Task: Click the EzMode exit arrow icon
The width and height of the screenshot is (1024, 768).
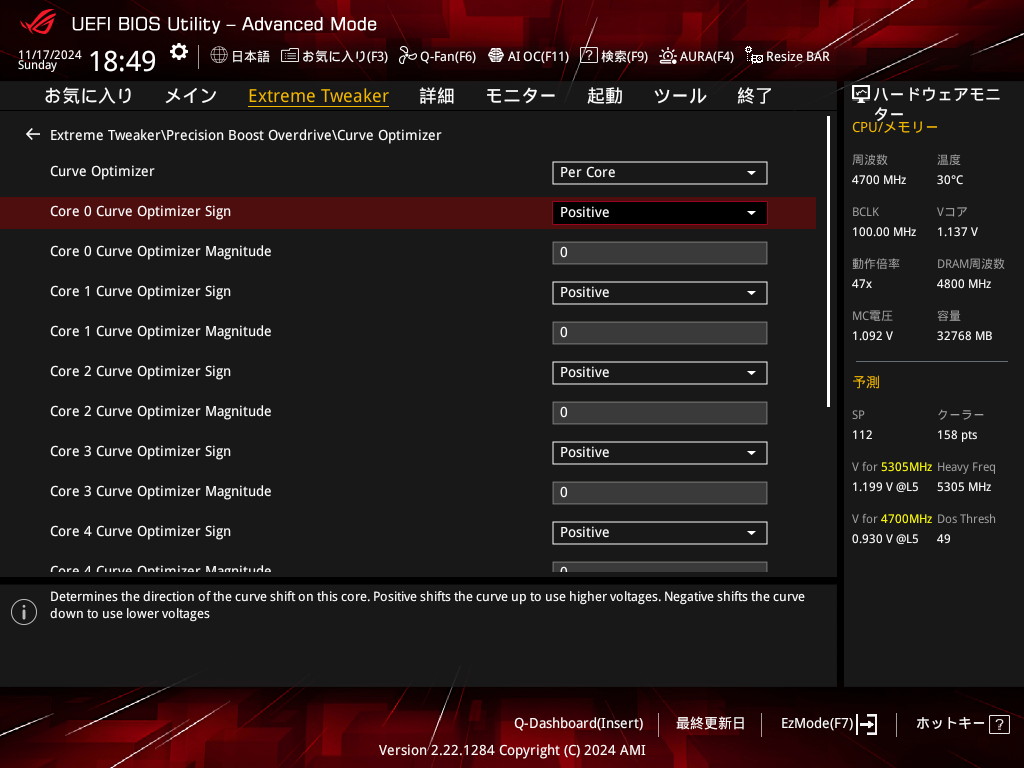Action: click(x=867, y=724)
